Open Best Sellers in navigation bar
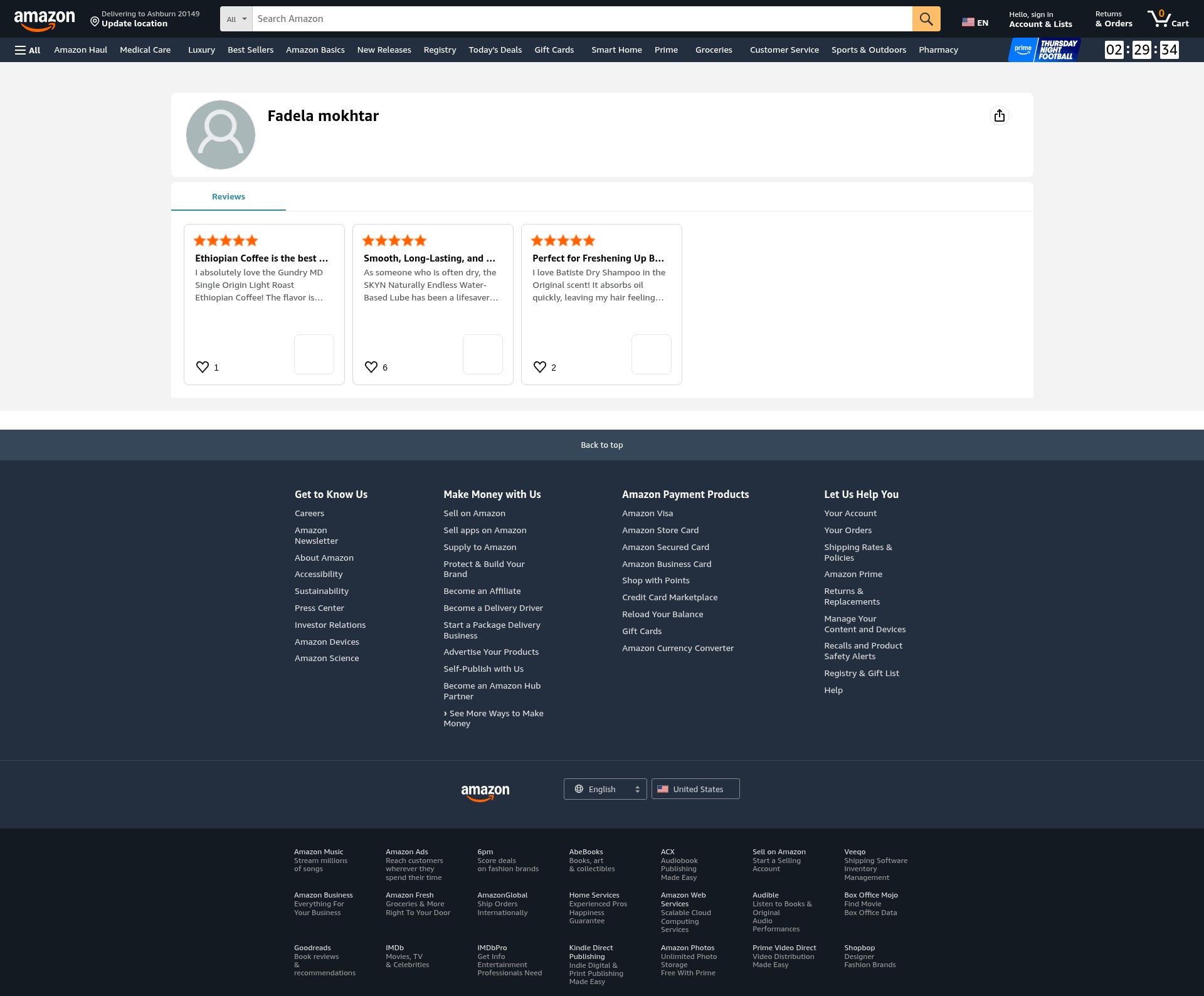The width and height of the screenshot is (1204, 996). 250,50
